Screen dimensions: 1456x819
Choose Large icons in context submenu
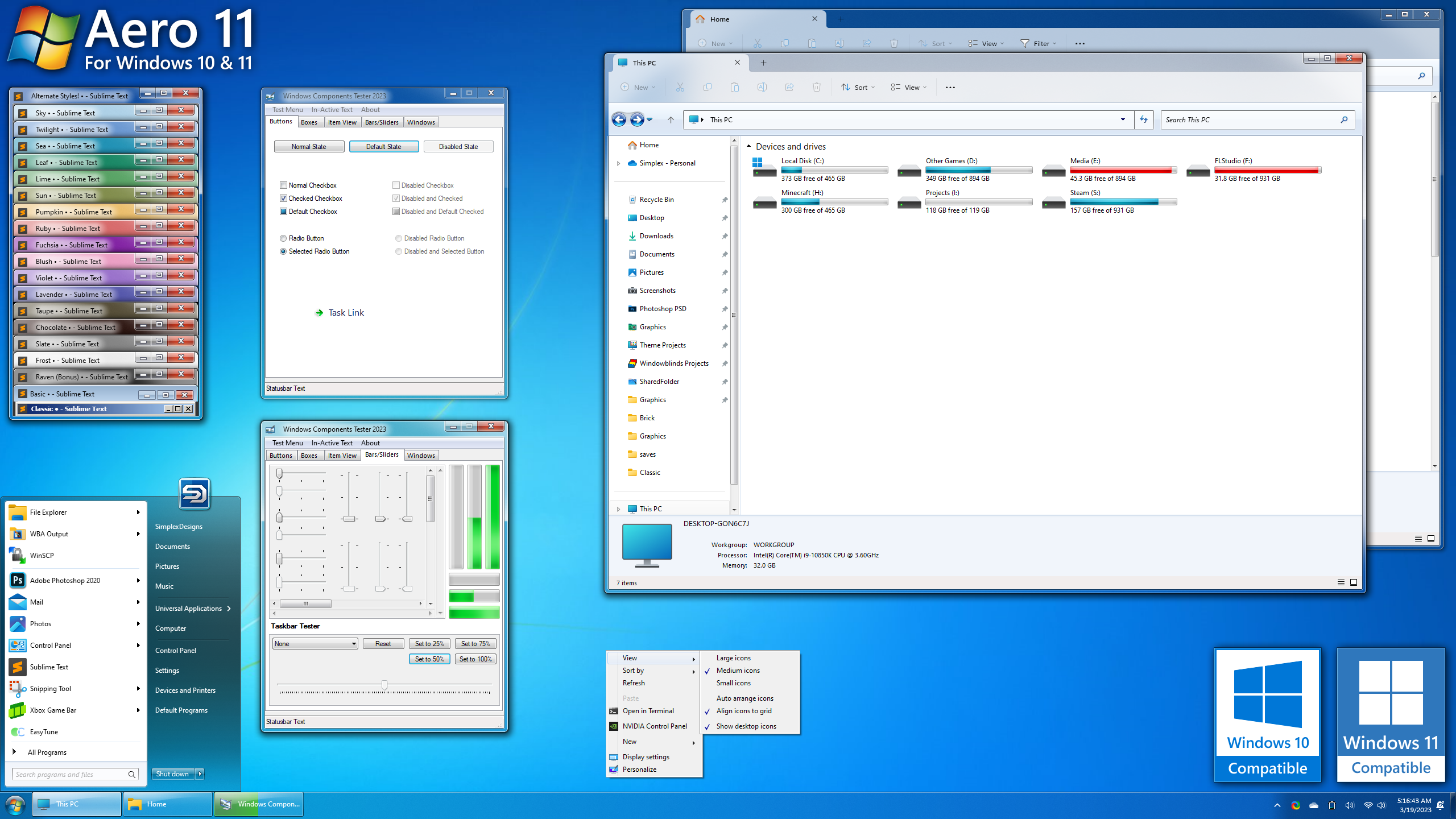click(x=733, y=658)
